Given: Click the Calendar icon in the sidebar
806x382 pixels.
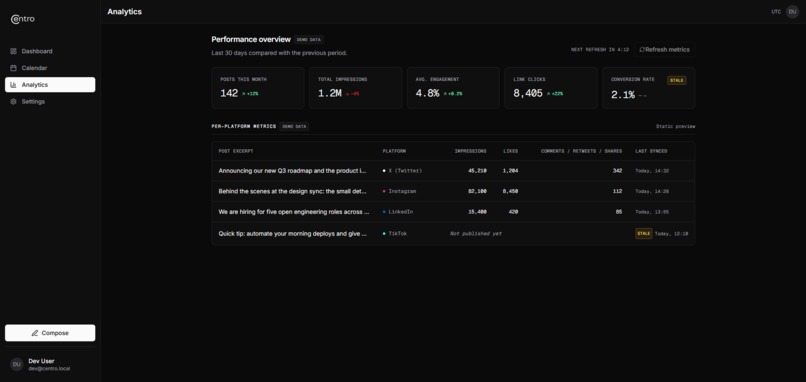Looking at the screenshot, I should [x=13, y=68].
